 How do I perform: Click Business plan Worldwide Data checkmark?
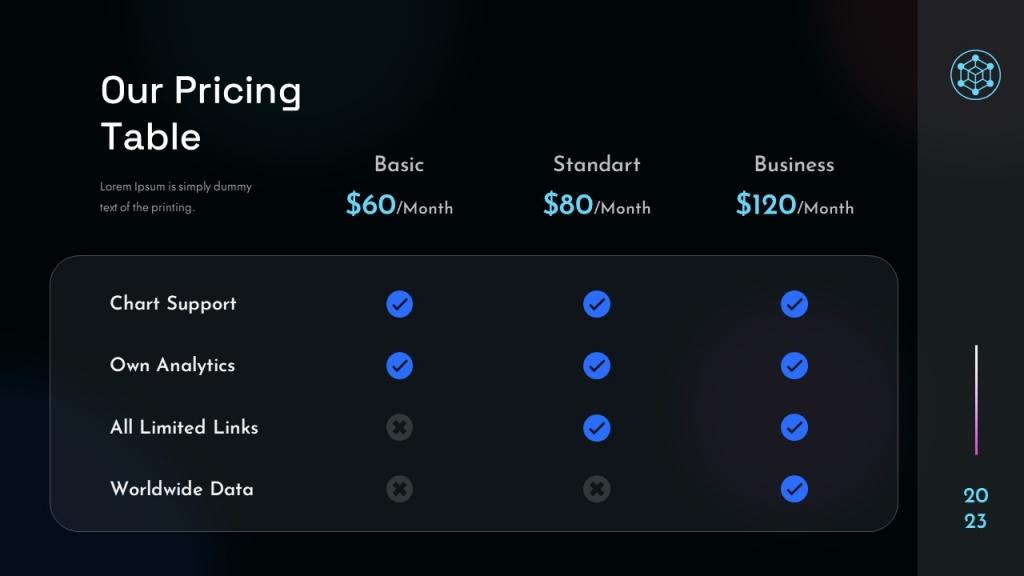pyautogui.click(x=794, y=489)
